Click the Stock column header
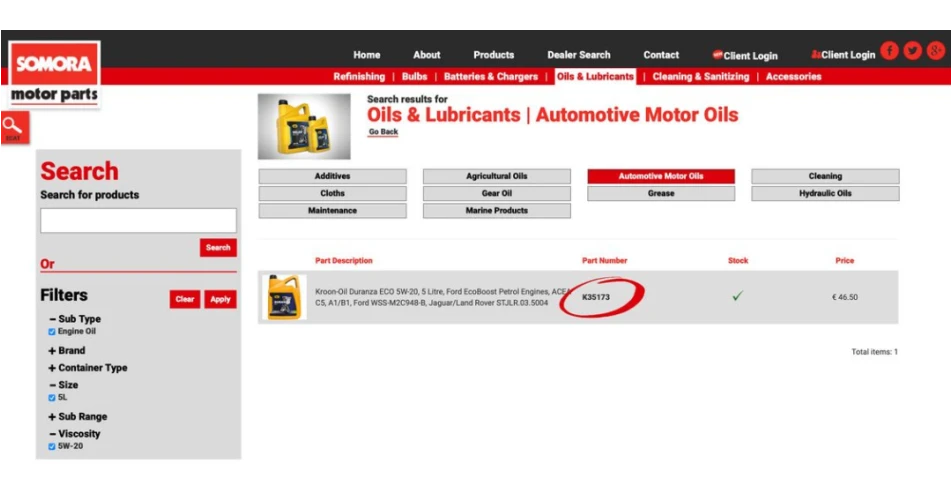This screenshot has height=500, width=952. pos(738,260)
